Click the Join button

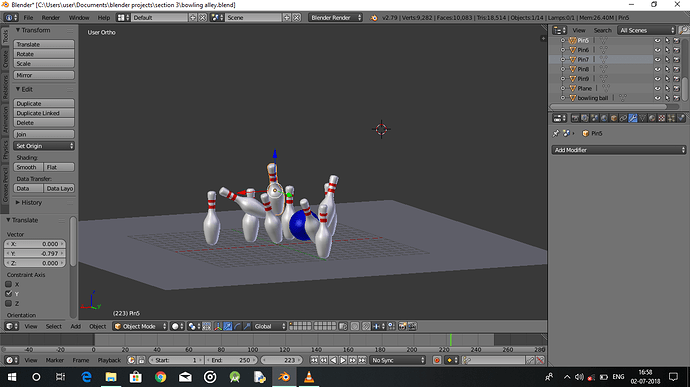pyautogui.click(x=44, y=134)
